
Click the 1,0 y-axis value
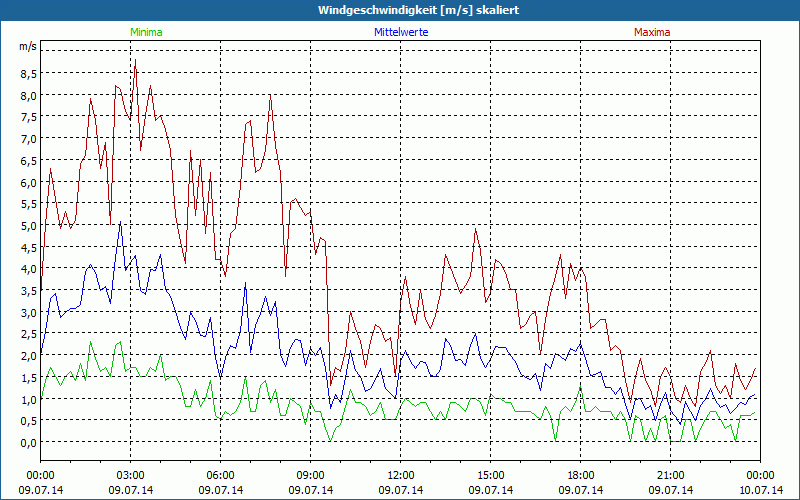coord(29,399)
